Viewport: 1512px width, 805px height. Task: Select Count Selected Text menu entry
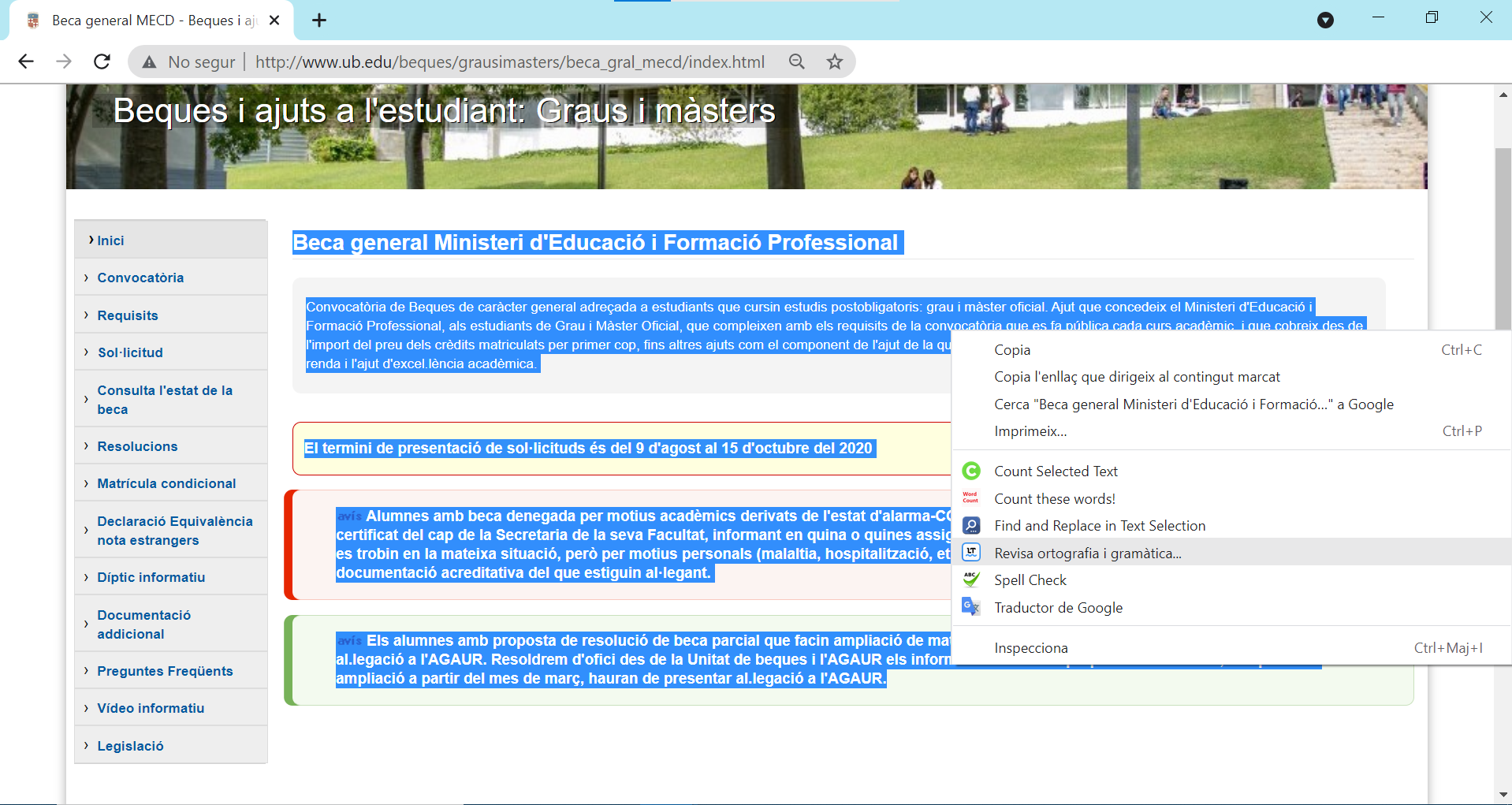click(1056, 471)
